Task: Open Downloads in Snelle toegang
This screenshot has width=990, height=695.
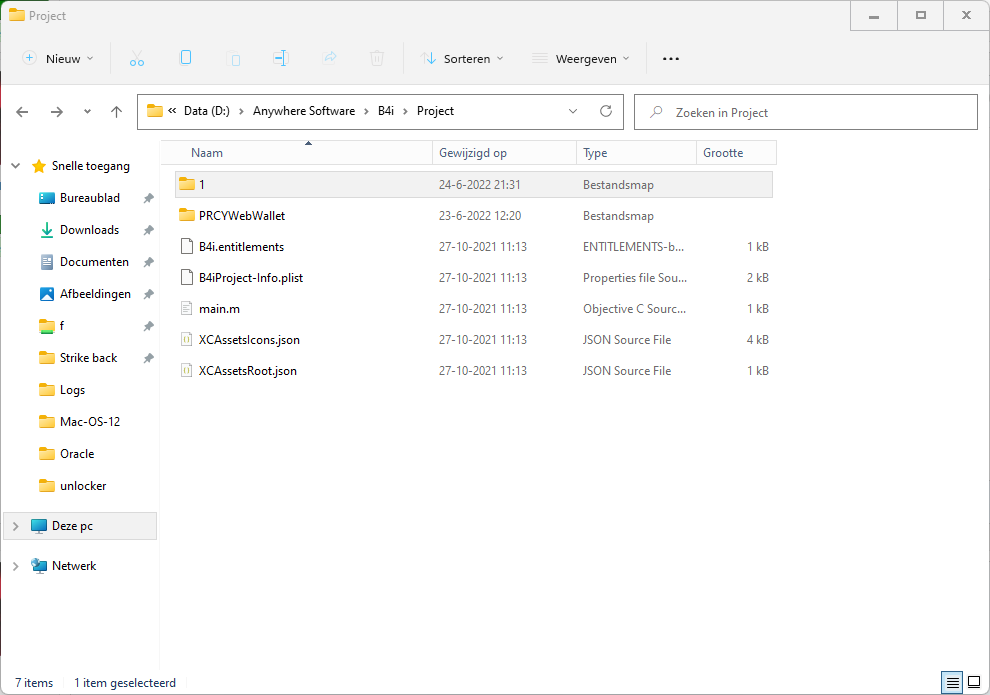Action: tap(89, 230)
